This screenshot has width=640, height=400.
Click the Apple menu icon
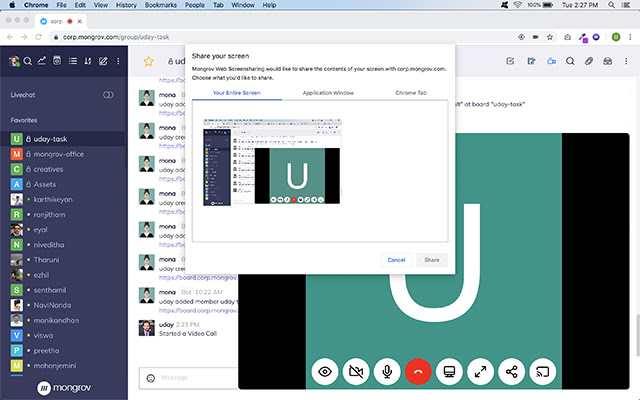click(12, 5)
